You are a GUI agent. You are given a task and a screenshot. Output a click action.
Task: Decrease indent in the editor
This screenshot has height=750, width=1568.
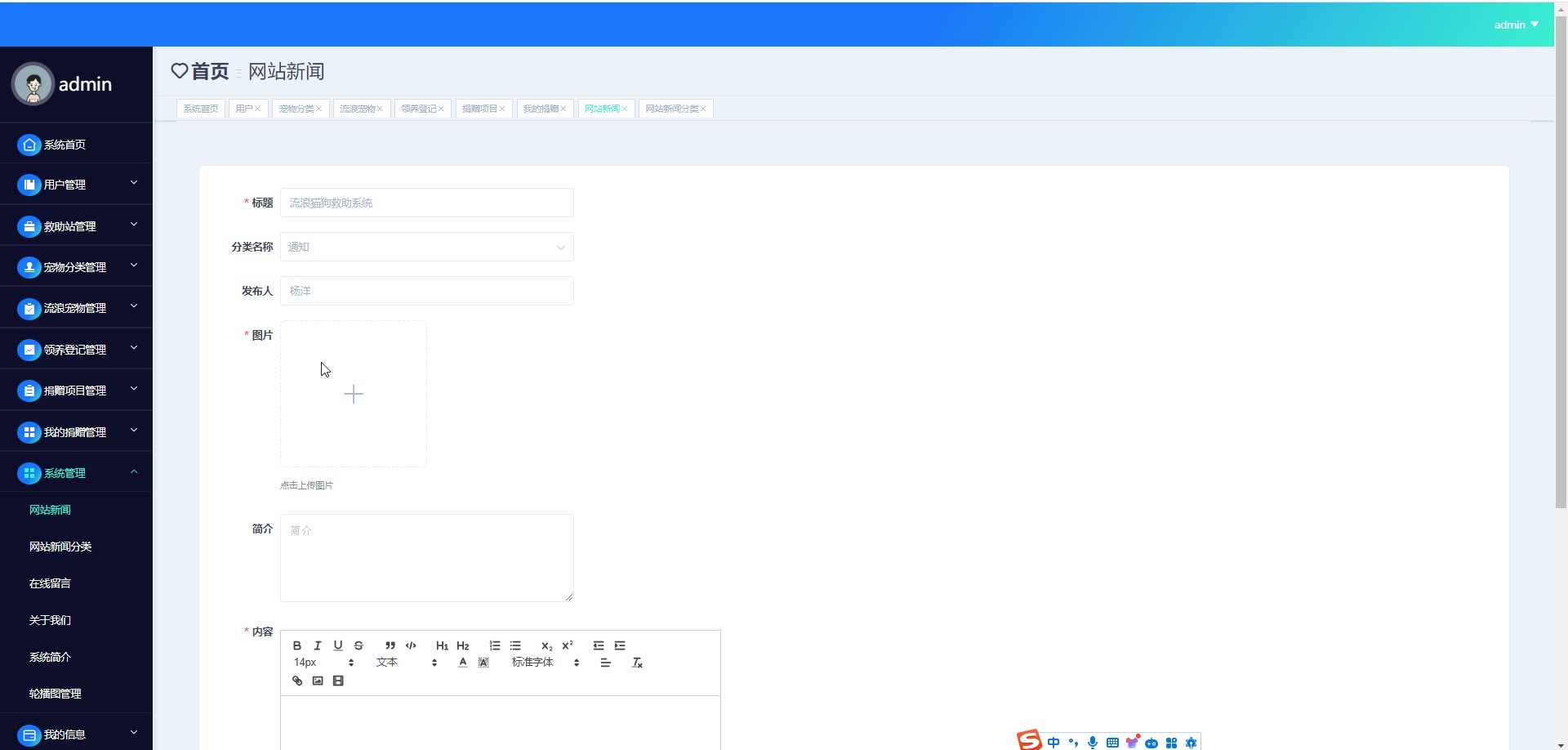(x=599, y=645)
